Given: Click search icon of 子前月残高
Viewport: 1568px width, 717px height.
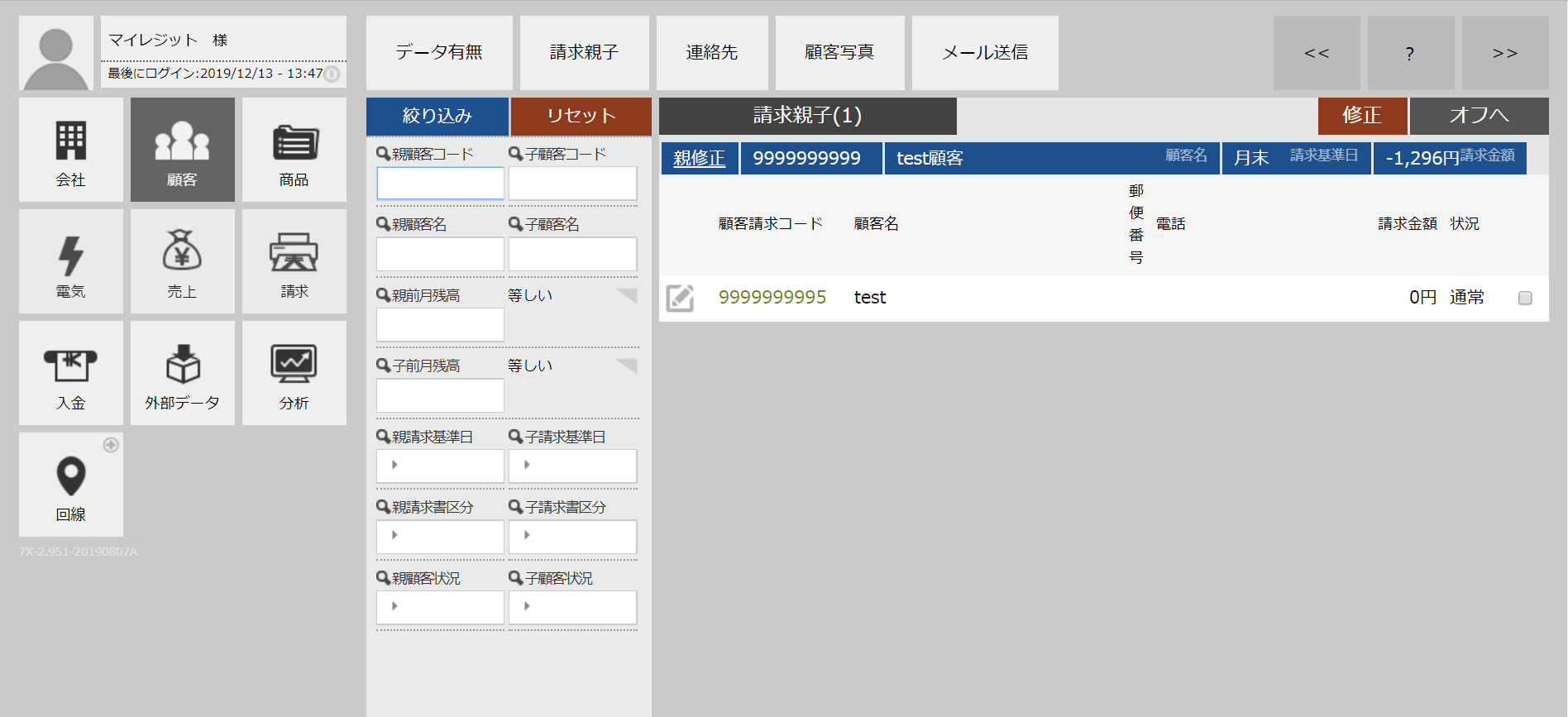Looking at the screenshot, I should click(x=383, y=366).
